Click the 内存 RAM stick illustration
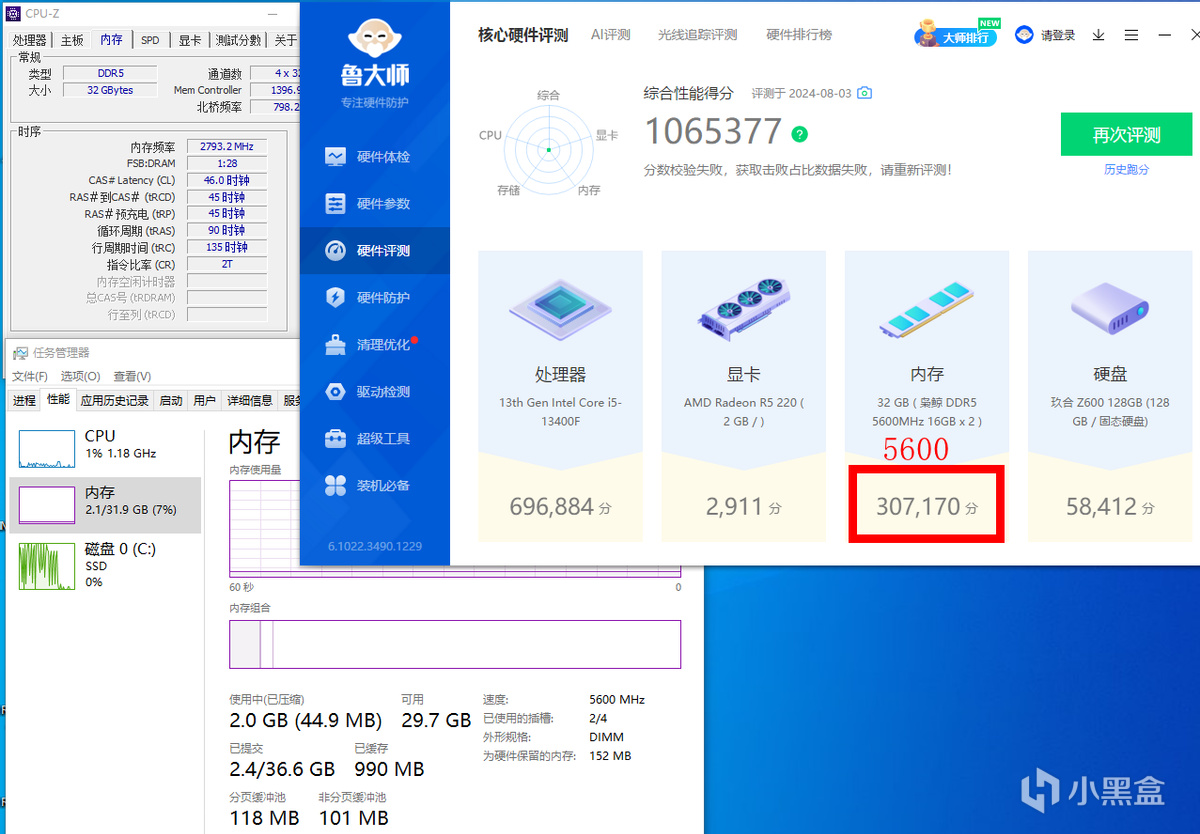1200x834 pixels. click(927, 308)
